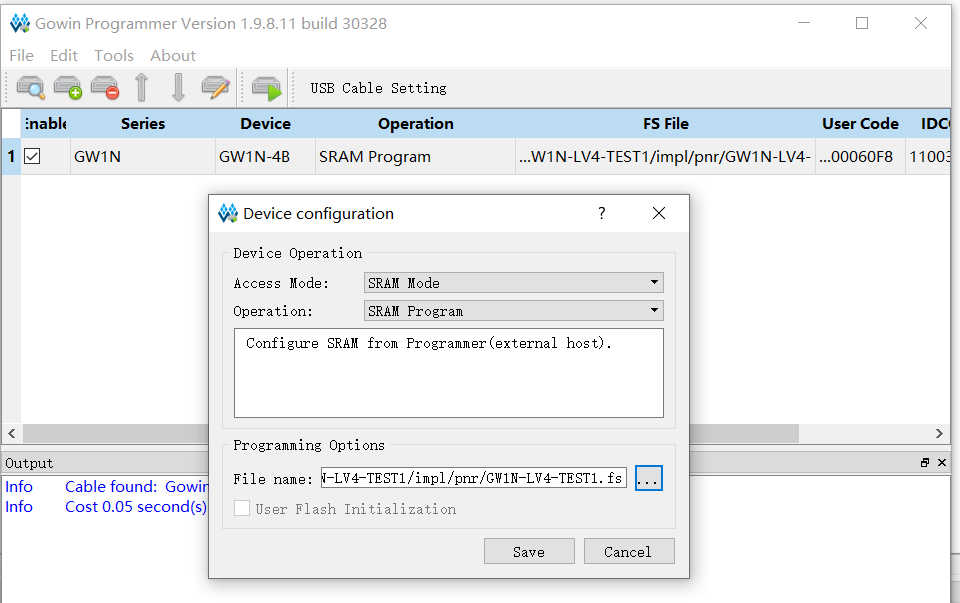Close the Device configuration dialog

tap(659, 213)
